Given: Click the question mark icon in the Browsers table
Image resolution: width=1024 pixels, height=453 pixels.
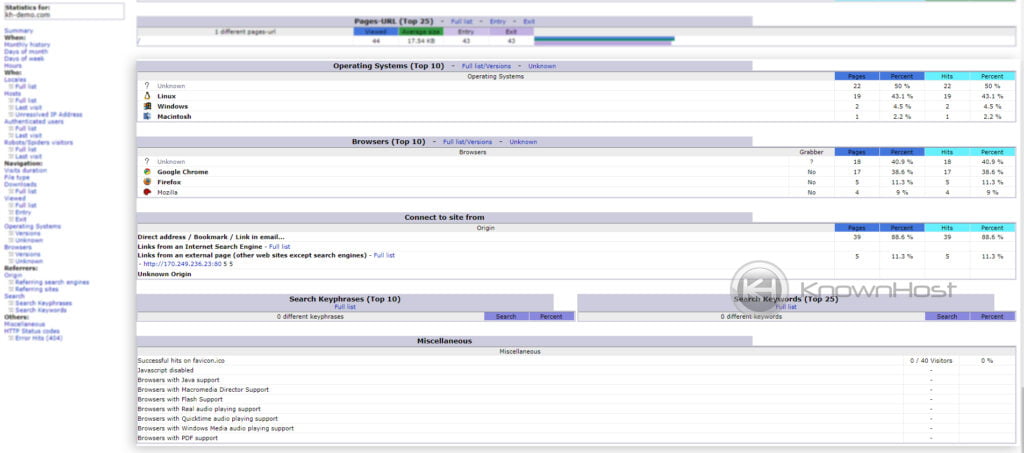Looking at the screenshot, I should point(147,161).
